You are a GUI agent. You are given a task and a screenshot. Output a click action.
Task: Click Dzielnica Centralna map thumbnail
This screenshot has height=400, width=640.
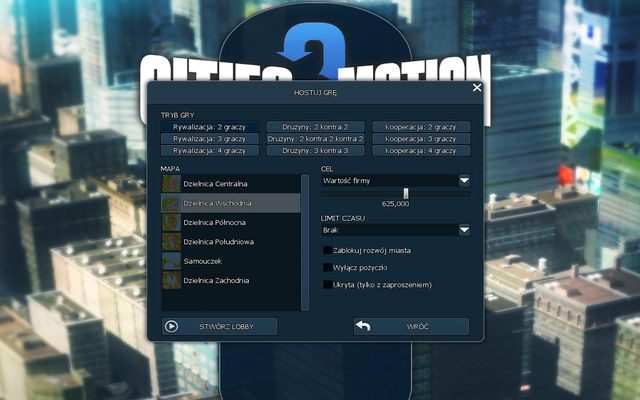click(x=171, y=184)
